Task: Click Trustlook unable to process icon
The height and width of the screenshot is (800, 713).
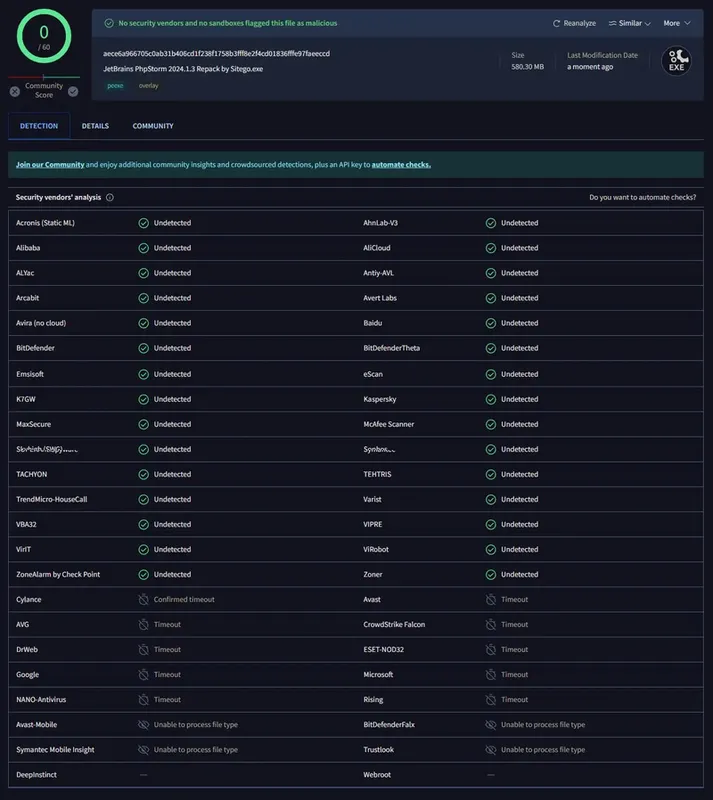Action: [x=490, y=749]
